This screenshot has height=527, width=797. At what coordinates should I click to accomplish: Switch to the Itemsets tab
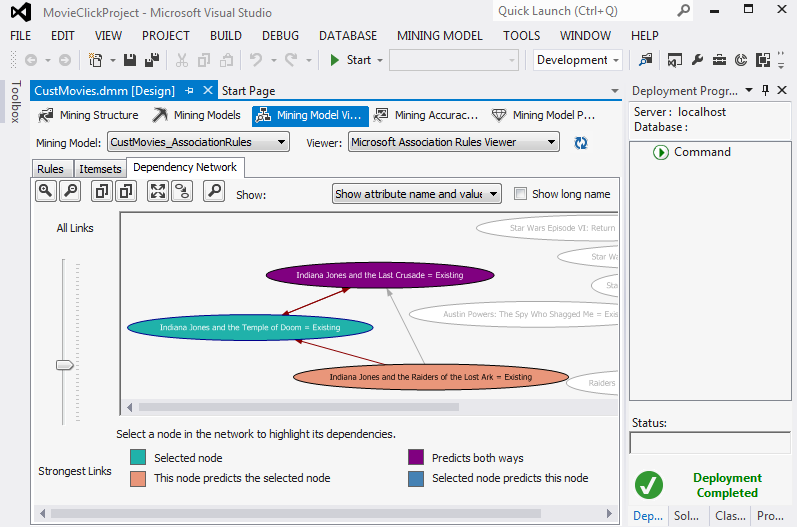pyautogui.click(x=100, y=169)
